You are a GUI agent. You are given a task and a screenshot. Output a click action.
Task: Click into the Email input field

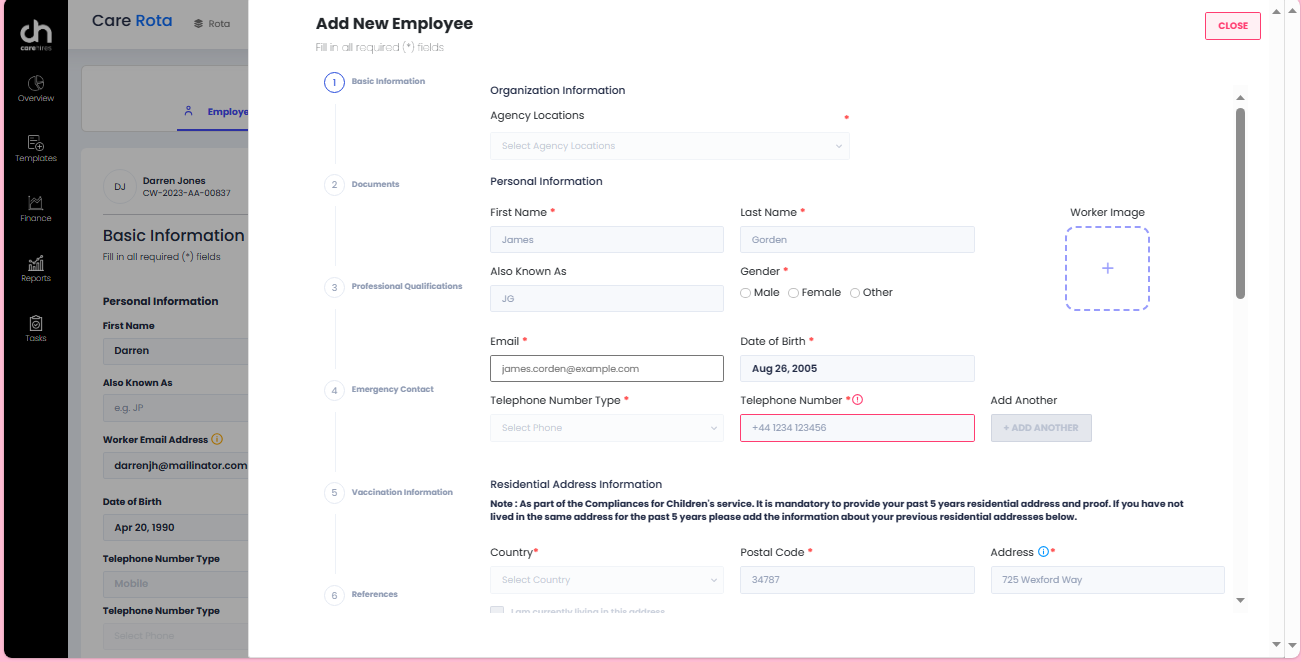pos(606,368)
